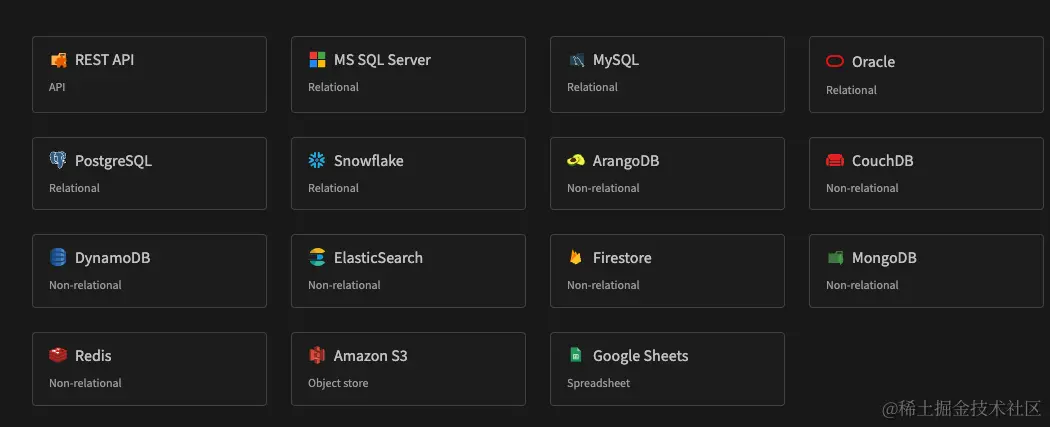
Task: Pick the Firestore non-relational card
Action: pos(667,271)
